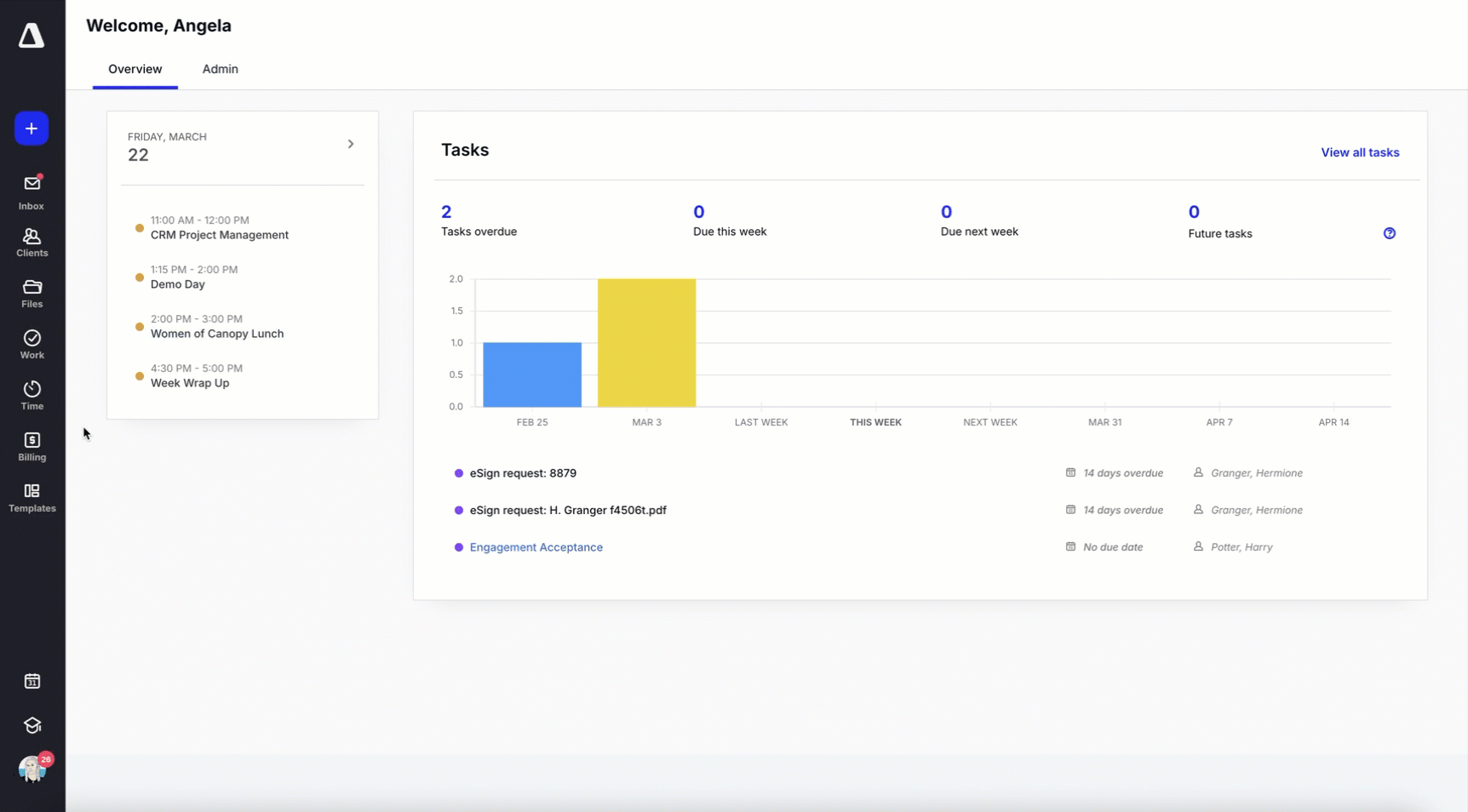Open the CRM Project Management event
This screenshot has height=812, width=1468.
(x=219, y=235)
